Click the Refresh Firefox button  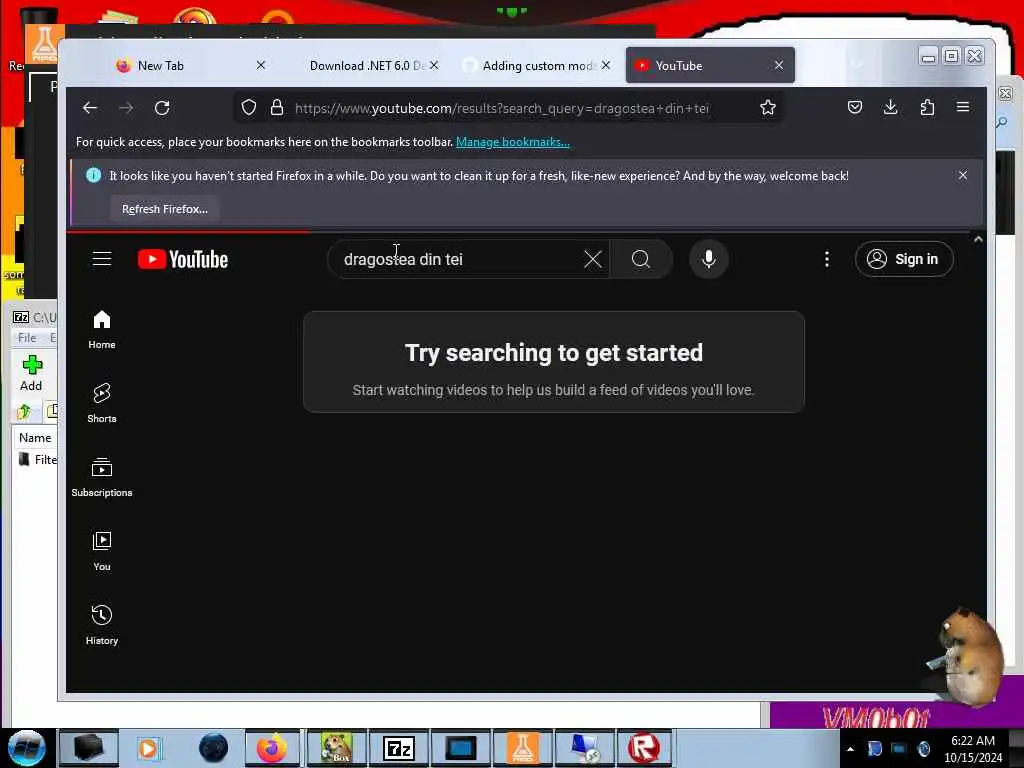165,209
